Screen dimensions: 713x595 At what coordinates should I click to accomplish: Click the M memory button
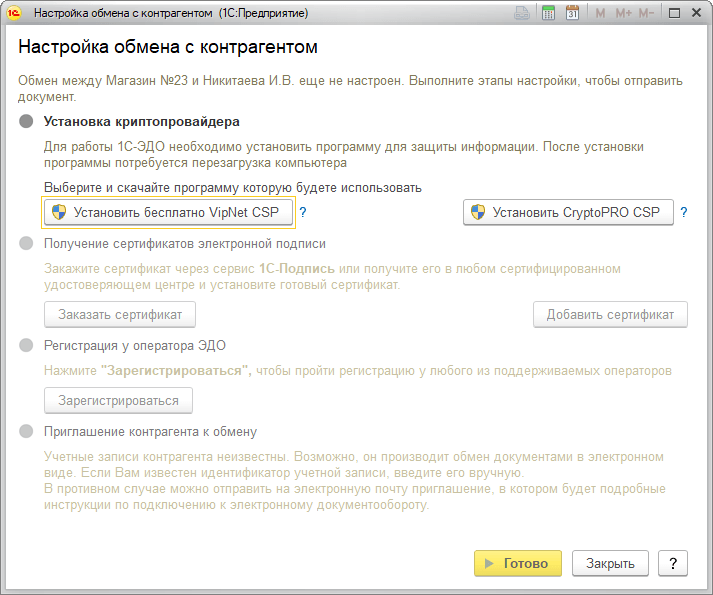click(x=600, y=13)
